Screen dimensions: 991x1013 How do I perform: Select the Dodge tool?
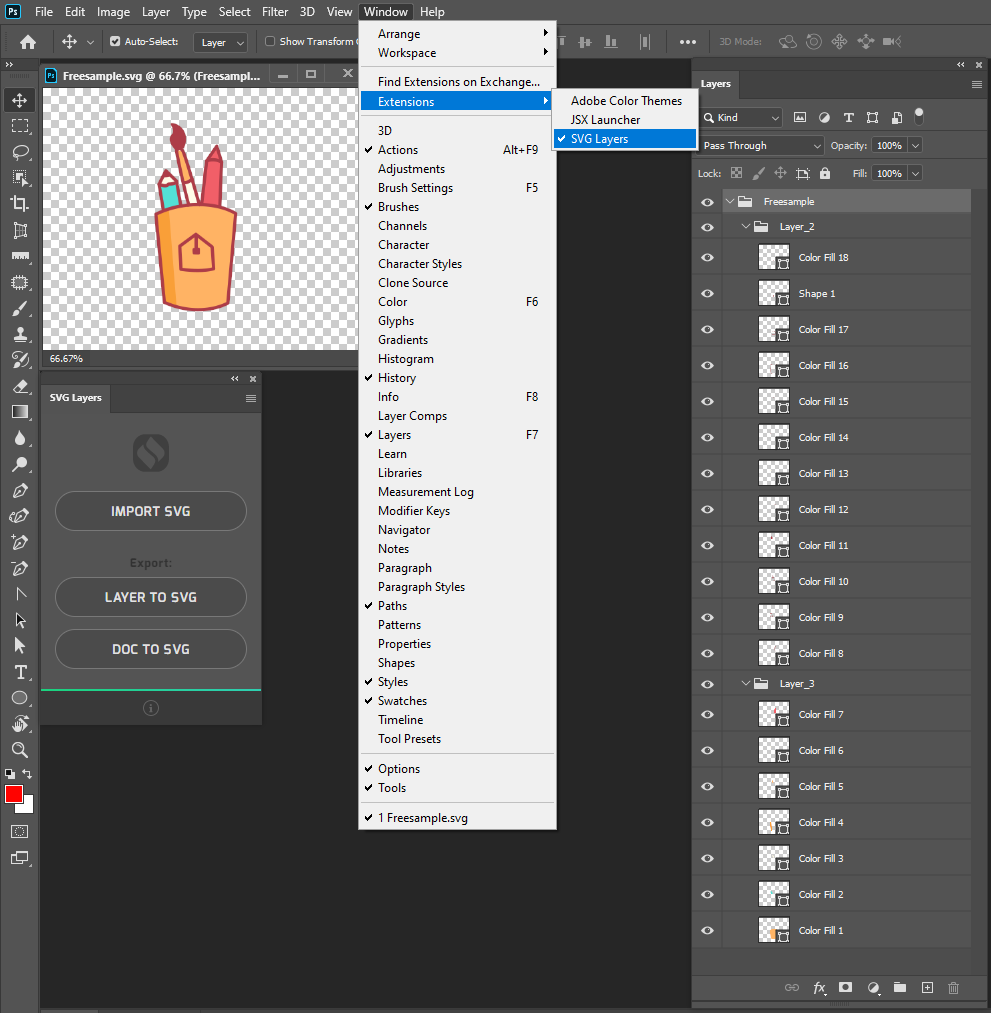(20, 464)
